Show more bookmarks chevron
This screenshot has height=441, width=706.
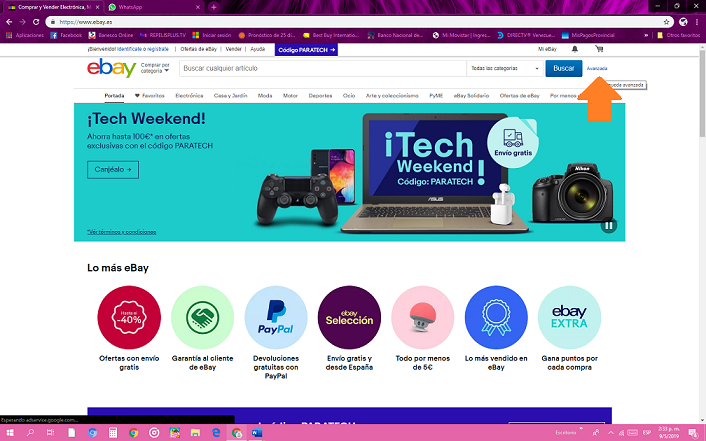pos(646,35)
